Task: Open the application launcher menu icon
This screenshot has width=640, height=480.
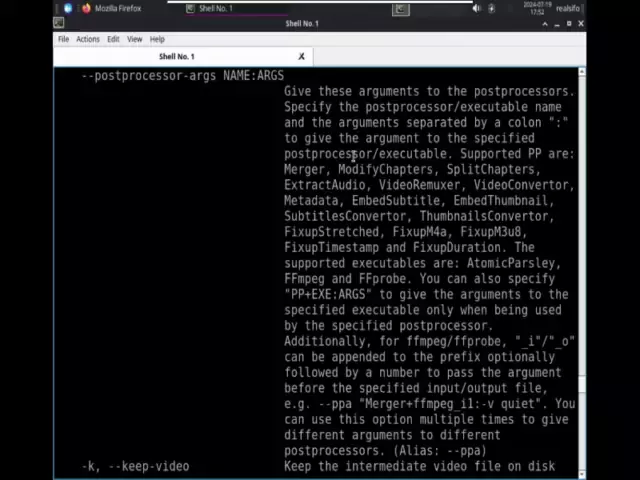Action: pyautogui.click(x=68, y=8)
